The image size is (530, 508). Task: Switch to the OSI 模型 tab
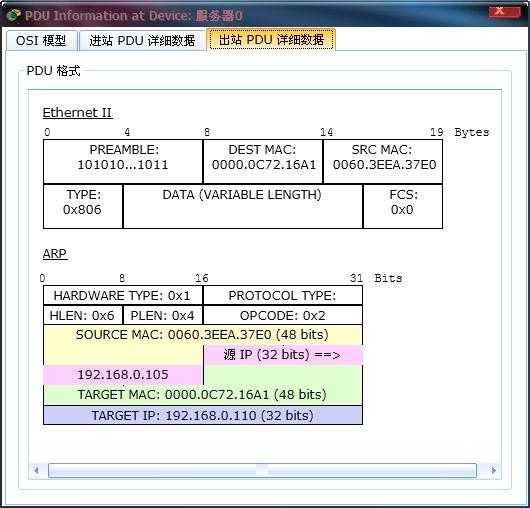pyautogui.click(x=41, y=41)
